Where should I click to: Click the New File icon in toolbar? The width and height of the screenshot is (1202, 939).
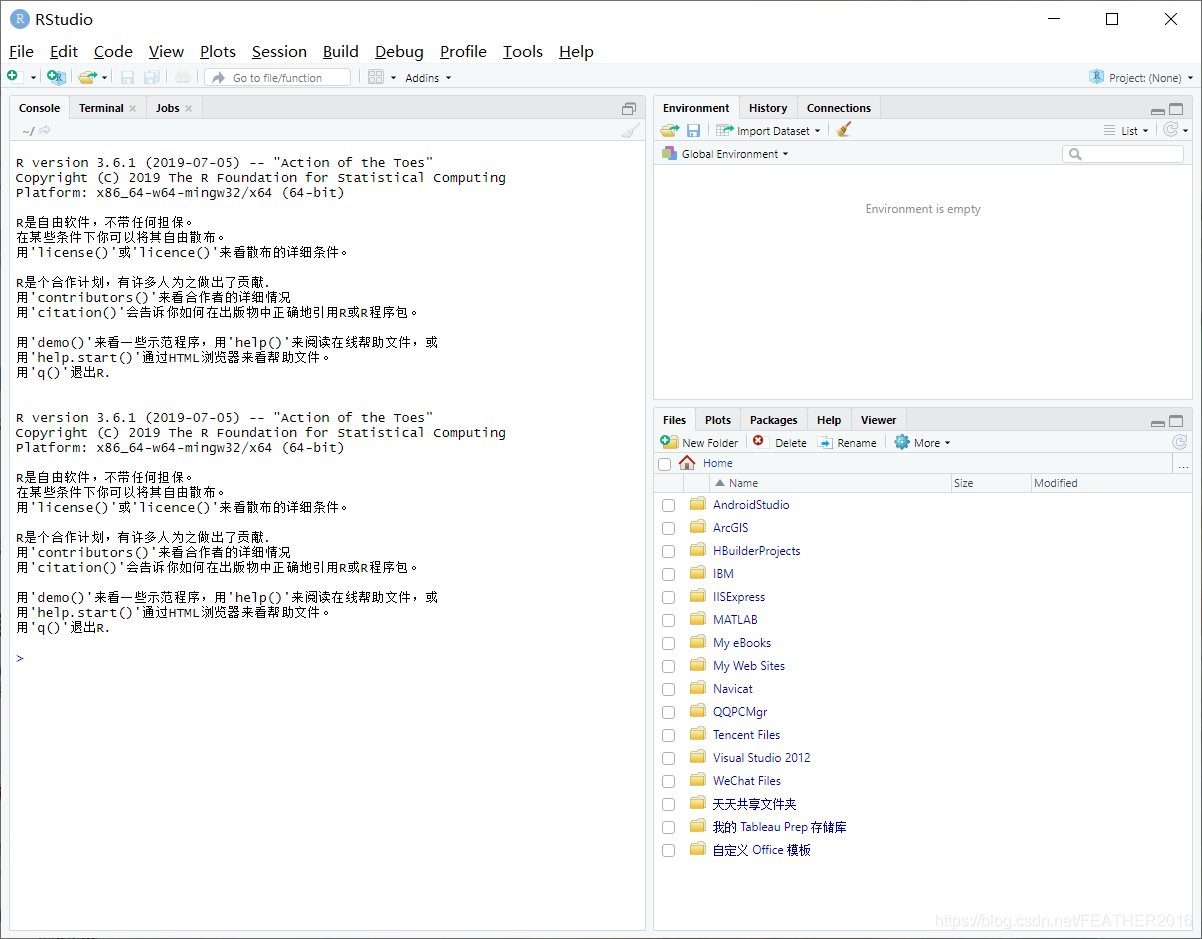tap(13, 77)
